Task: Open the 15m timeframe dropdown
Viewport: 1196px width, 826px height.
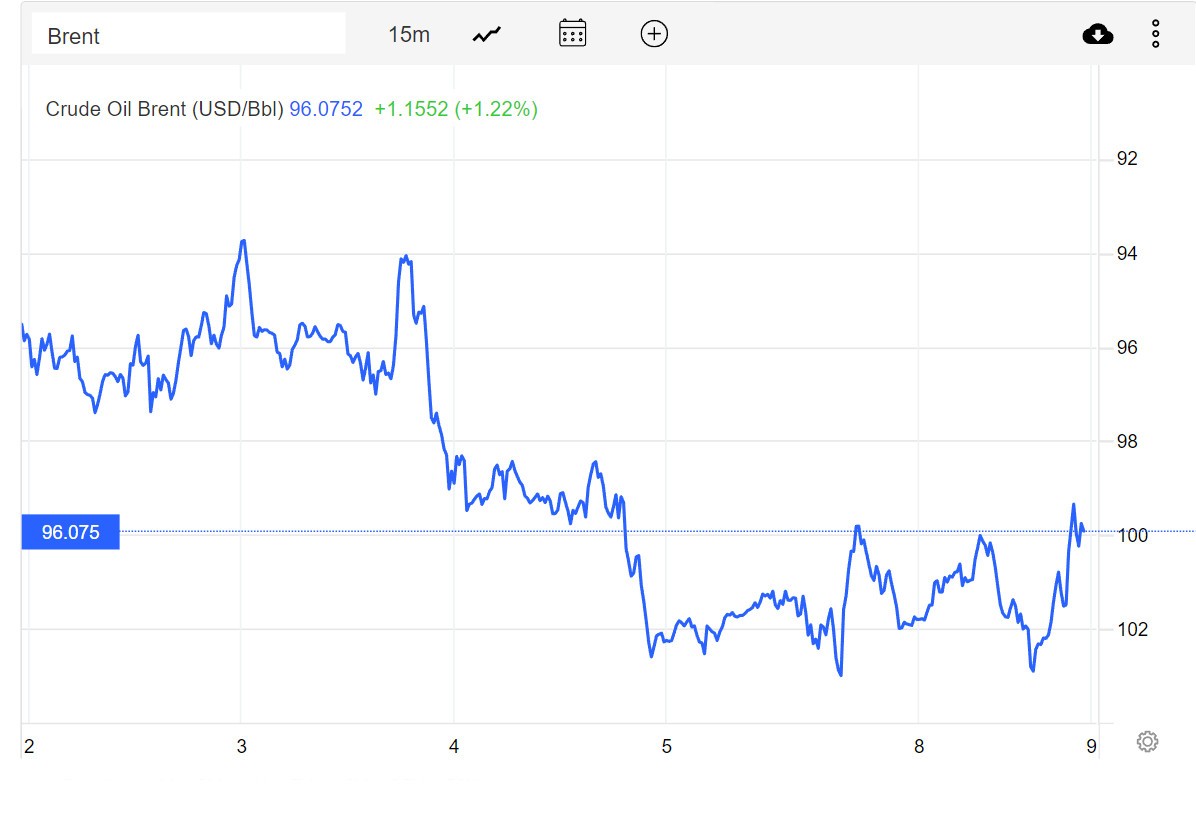Action: click(408, 35)
